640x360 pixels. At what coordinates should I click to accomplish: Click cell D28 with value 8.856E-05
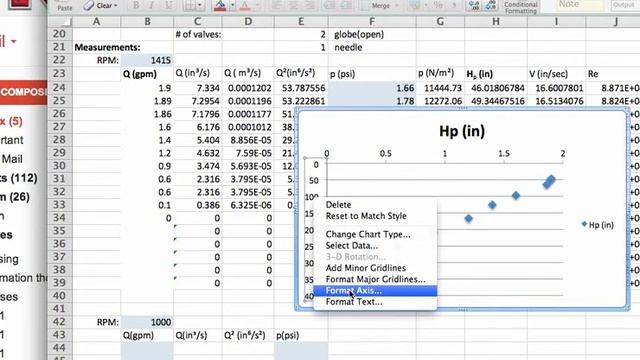[248, 140]
